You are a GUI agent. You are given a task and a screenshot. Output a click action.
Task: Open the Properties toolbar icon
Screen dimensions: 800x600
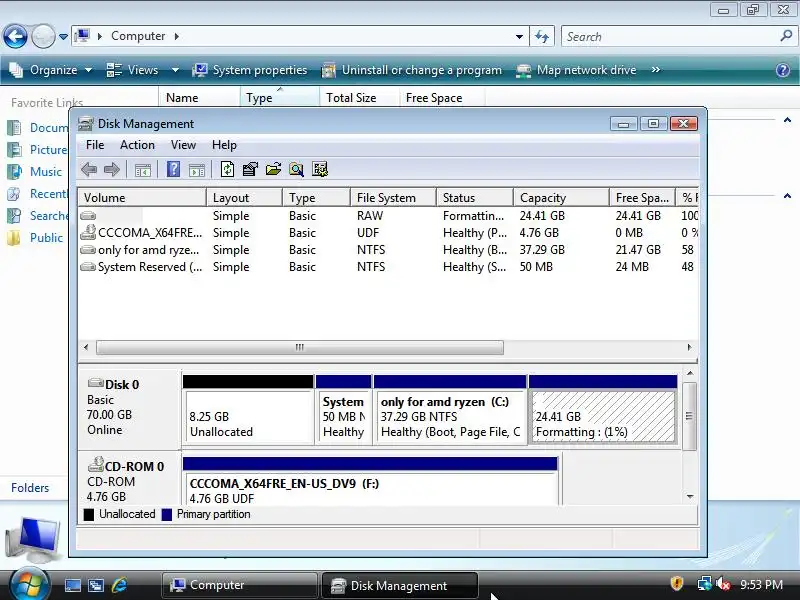pos(250,169)
